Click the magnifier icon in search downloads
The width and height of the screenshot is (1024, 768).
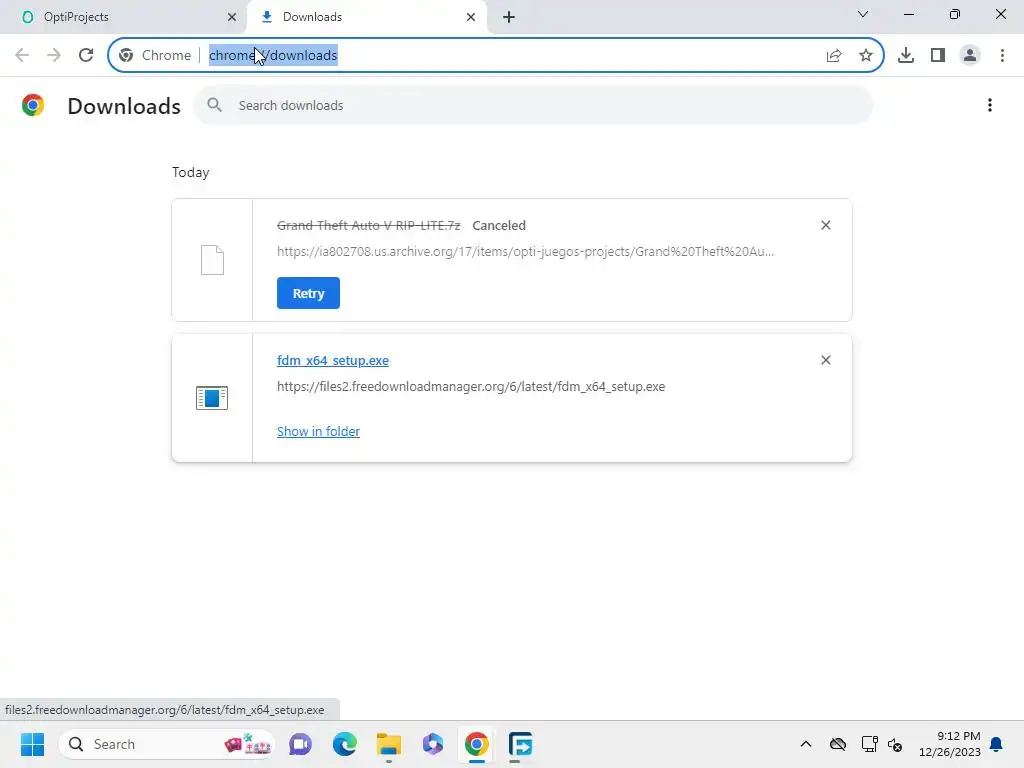coord(215,104)
